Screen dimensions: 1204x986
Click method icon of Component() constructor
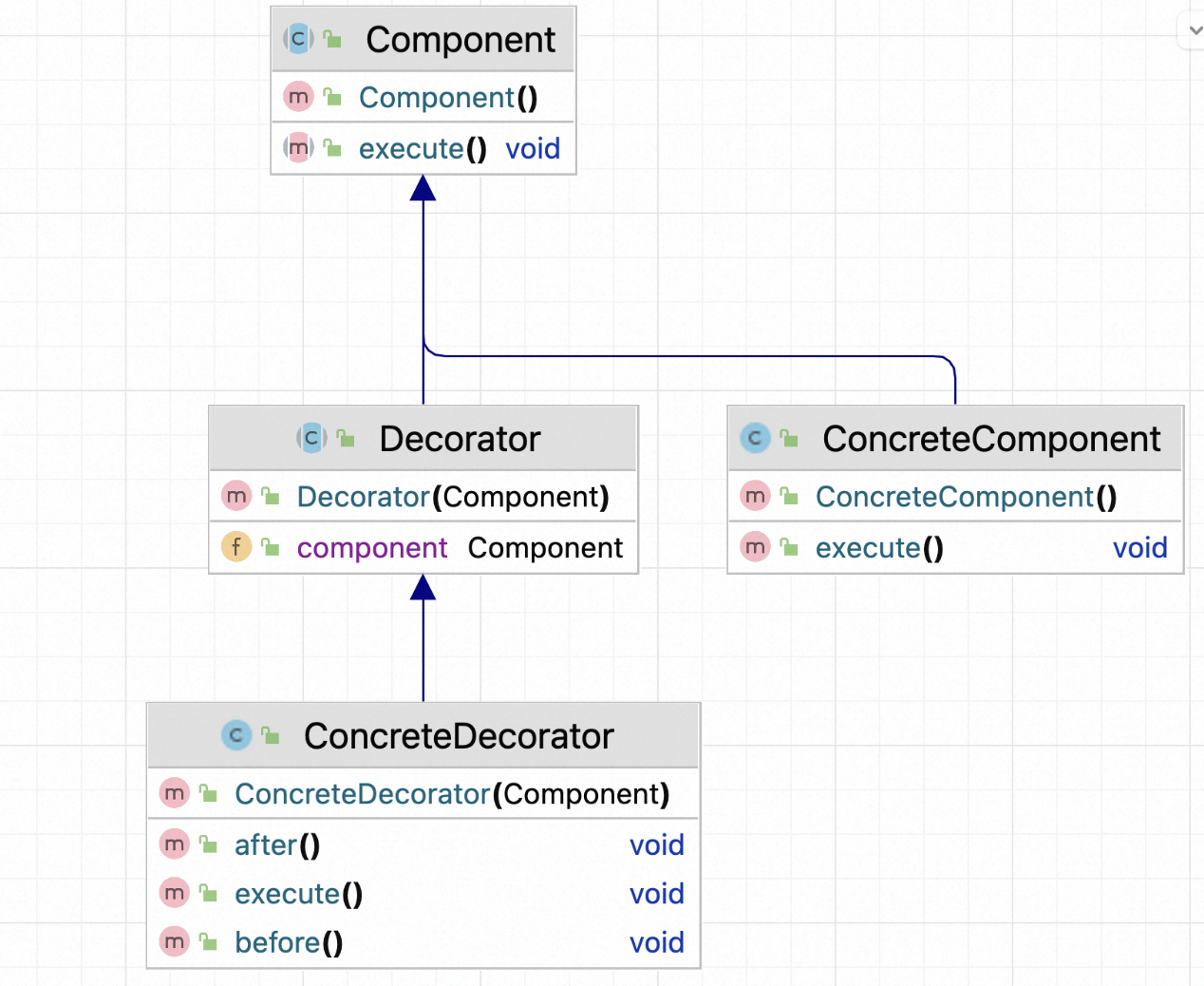[298, 97]
